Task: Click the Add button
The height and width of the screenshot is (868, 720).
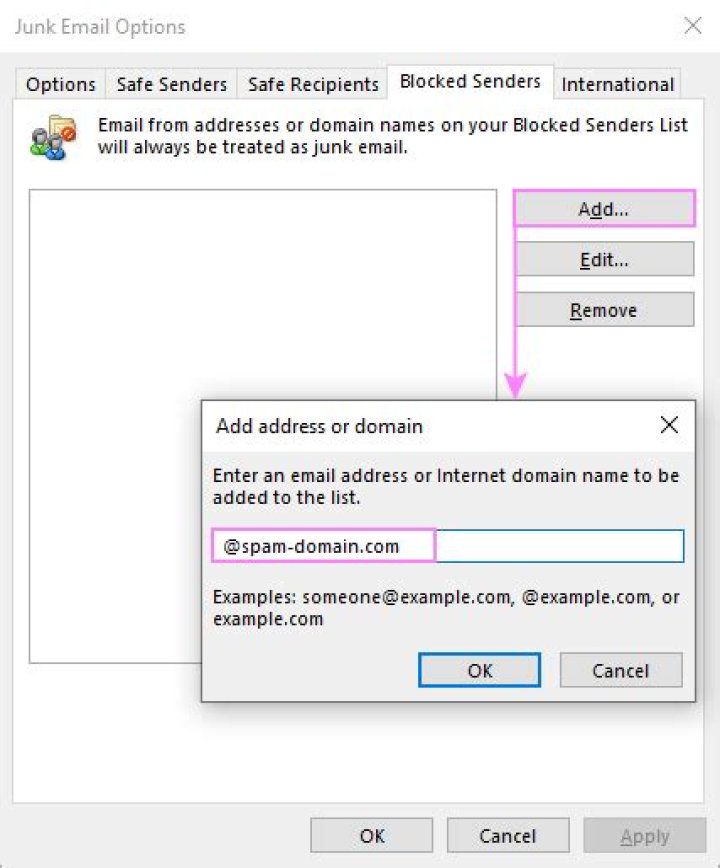Action: point(604,209)
